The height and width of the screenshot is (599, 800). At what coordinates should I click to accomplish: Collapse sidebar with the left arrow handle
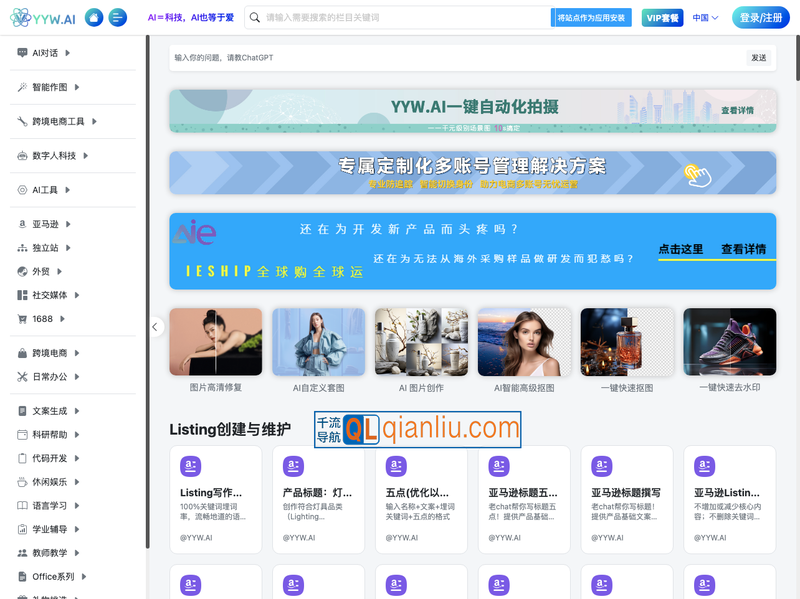[156, 326]
